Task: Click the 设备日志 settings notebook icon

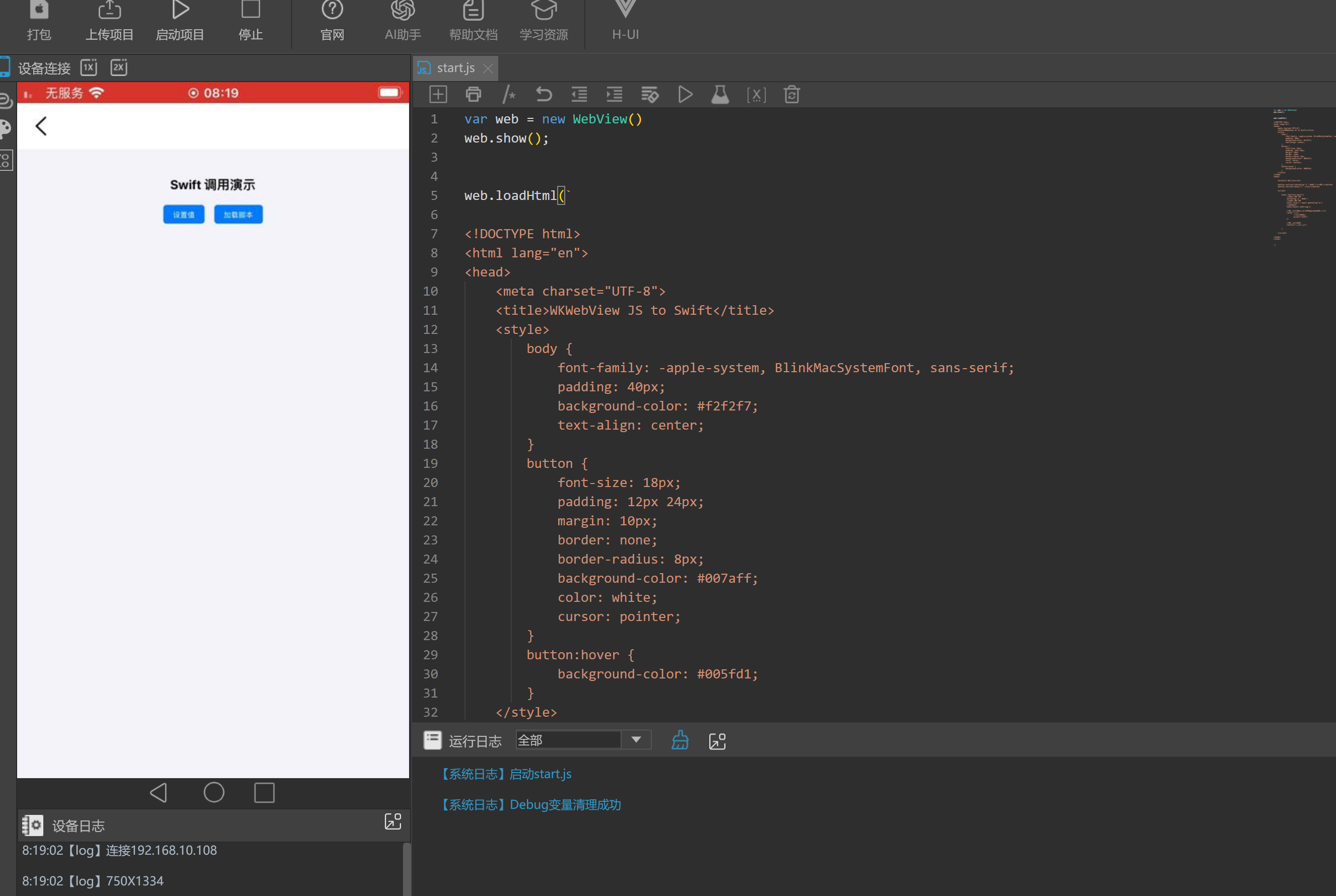Action: [33, 825]
